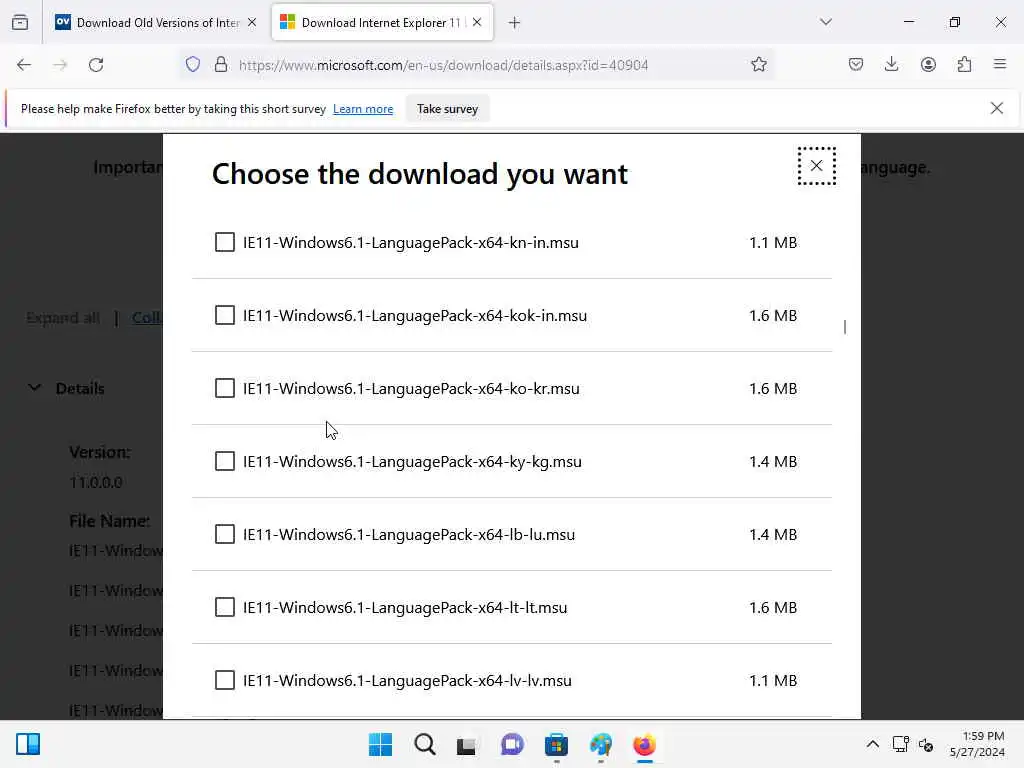Viewport: 1024px width, 768px height.
Task: Show site security padlock info
Action: point(221,65)
